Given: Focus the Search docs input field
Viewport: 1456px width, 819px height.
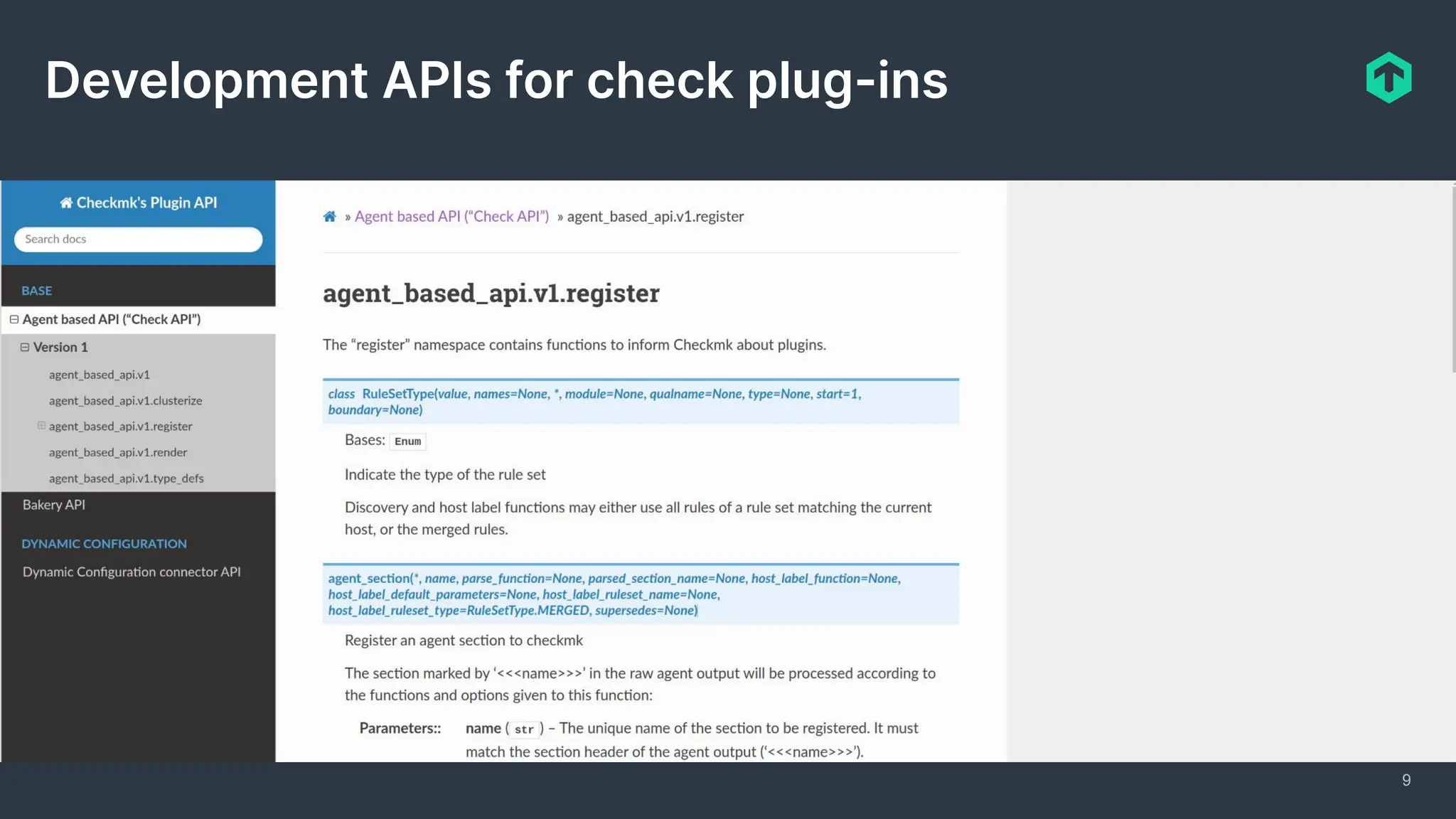Looking at the screenshot, I should pos(139,239).
